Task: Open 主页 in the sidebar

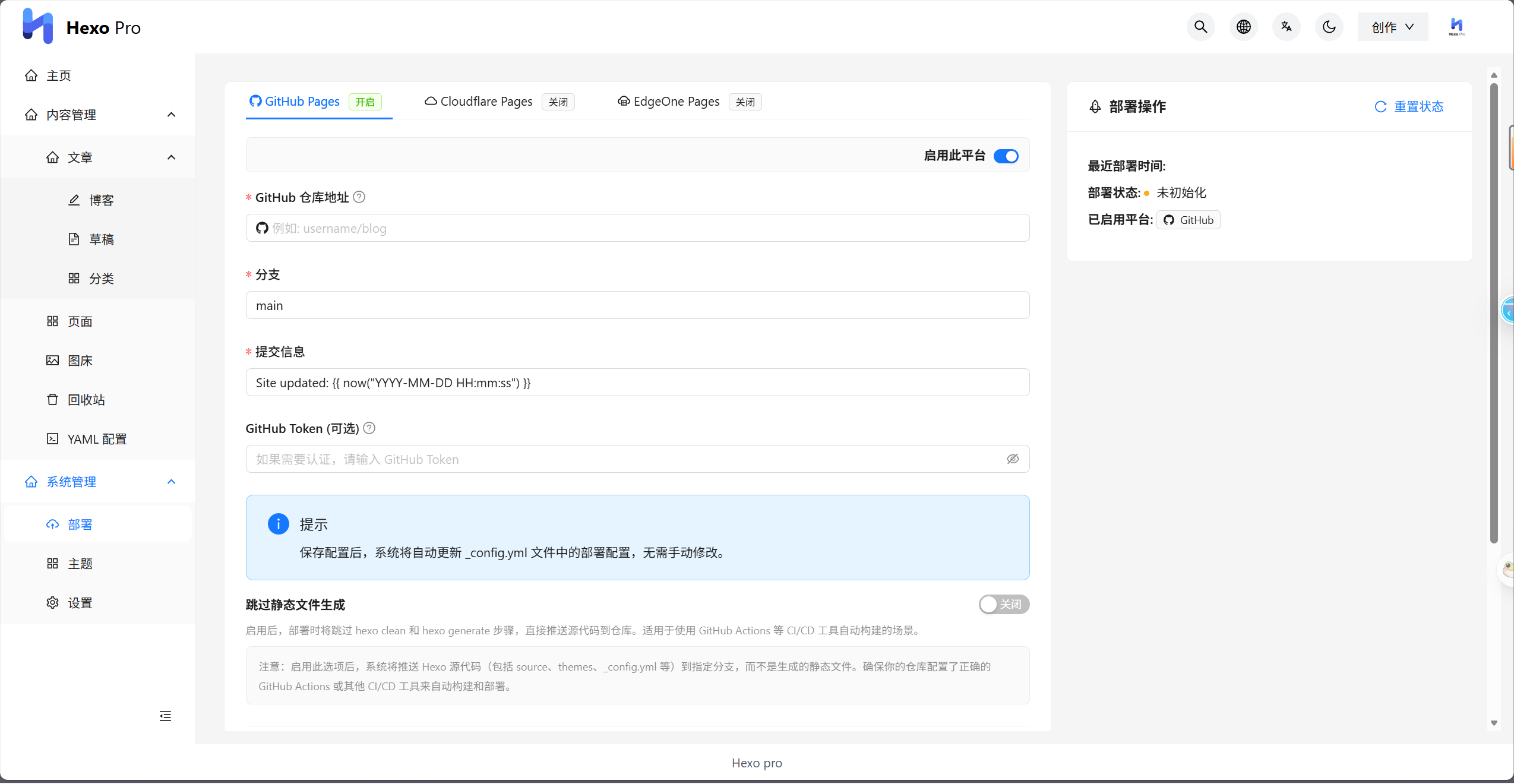Action: [x=99, y=75]
